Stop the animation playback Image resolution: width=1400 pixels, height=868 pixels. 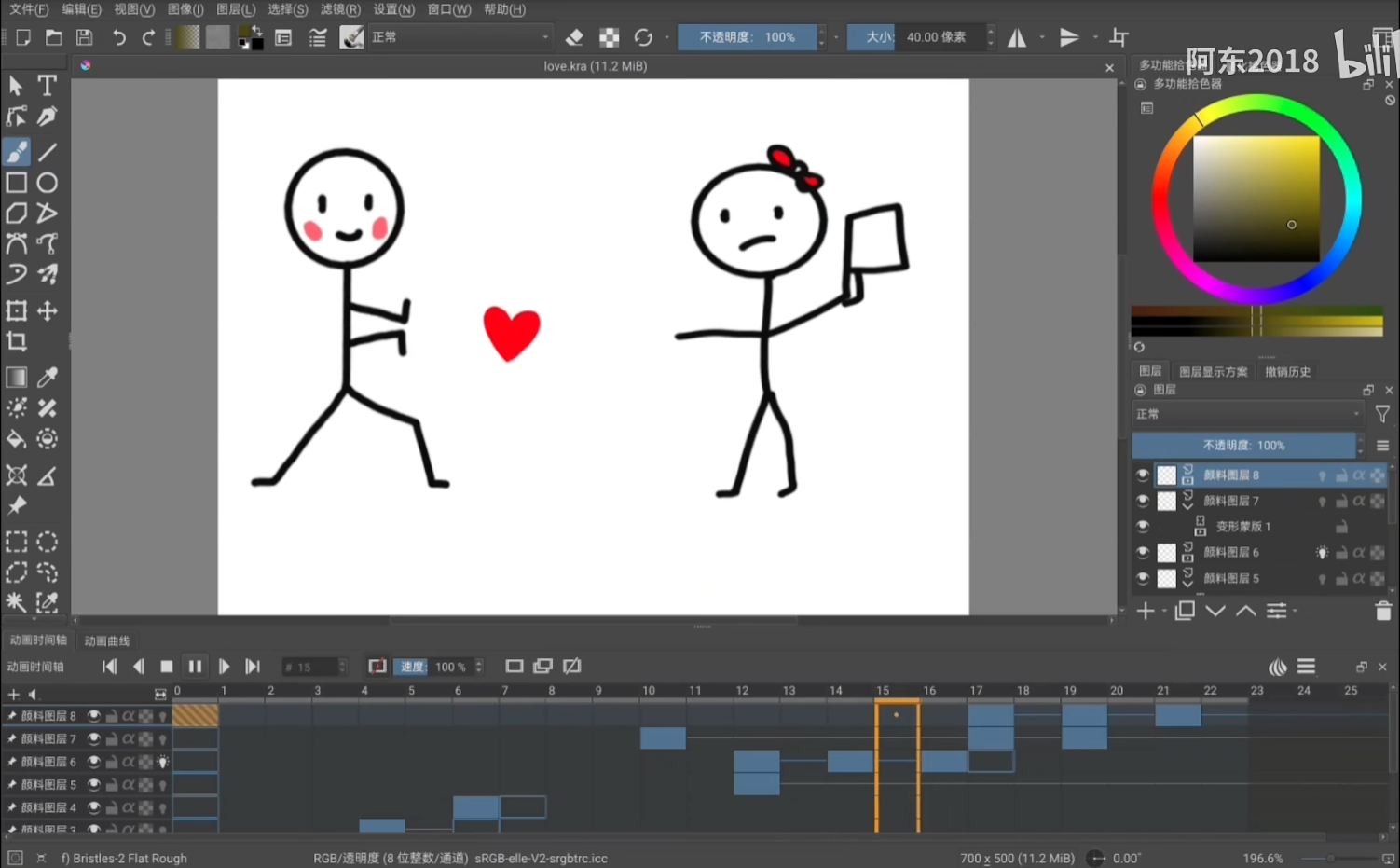point(167,667)
